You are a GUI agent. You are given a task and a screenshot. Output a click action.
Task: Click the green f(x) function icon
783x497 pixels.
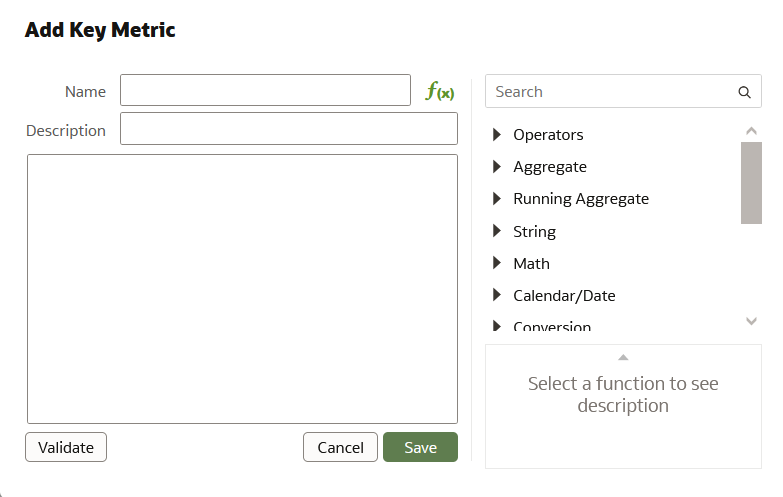pyautogui.click(x=440, y=92)
